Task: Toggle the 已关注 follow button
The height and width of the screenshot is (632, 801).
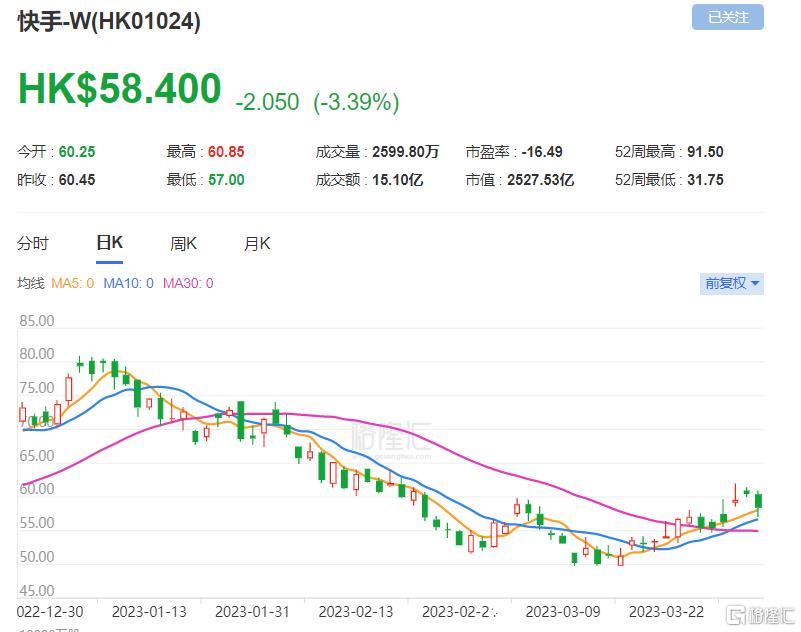Action: (x=727, y=17)
